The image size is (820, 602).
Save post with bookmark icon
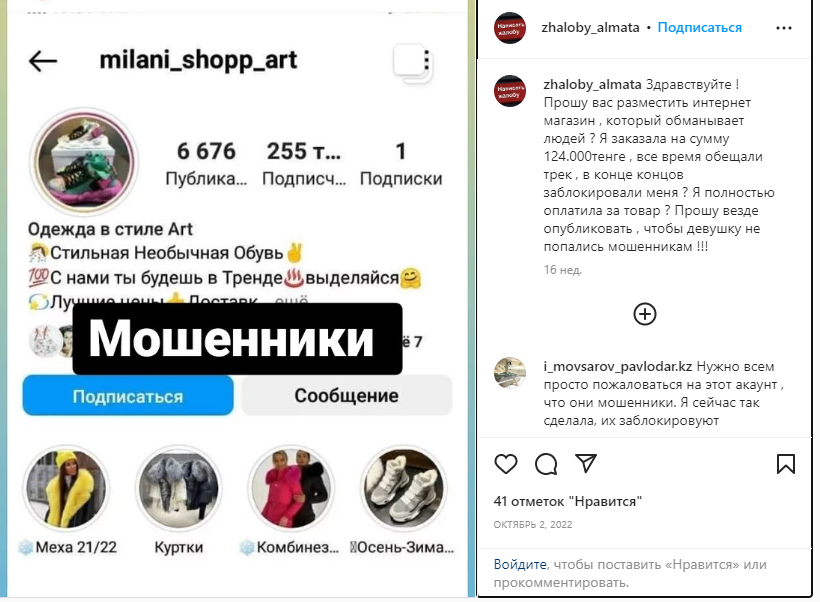[785, 464]
